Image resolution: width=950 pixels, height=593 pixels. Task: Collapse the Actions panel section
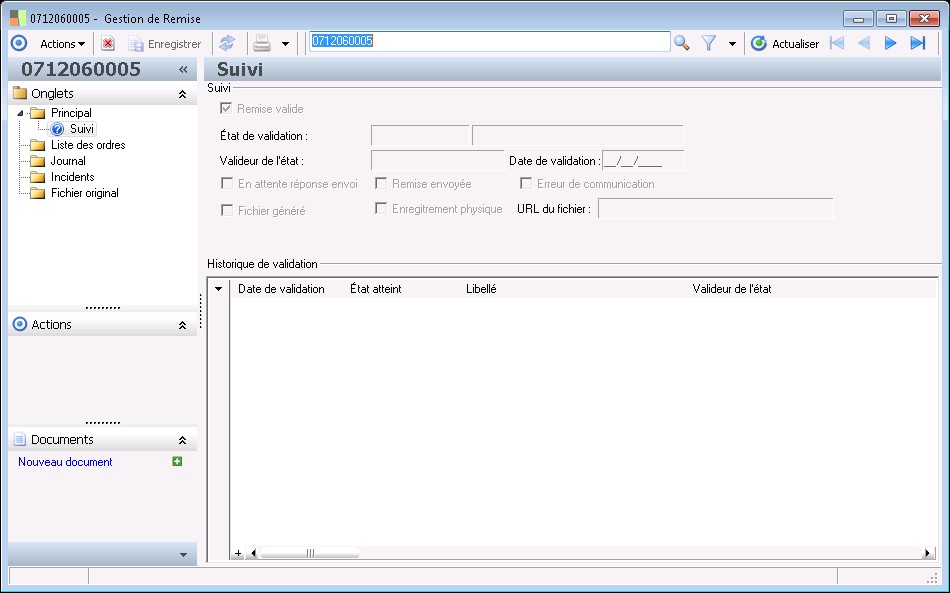point(182,325)
